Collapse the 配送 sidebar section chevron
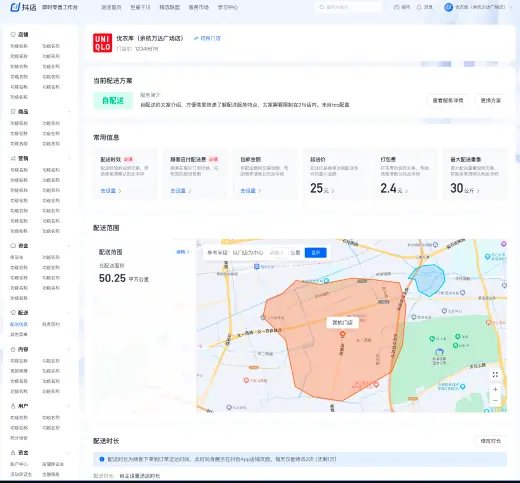 (69, 312)
